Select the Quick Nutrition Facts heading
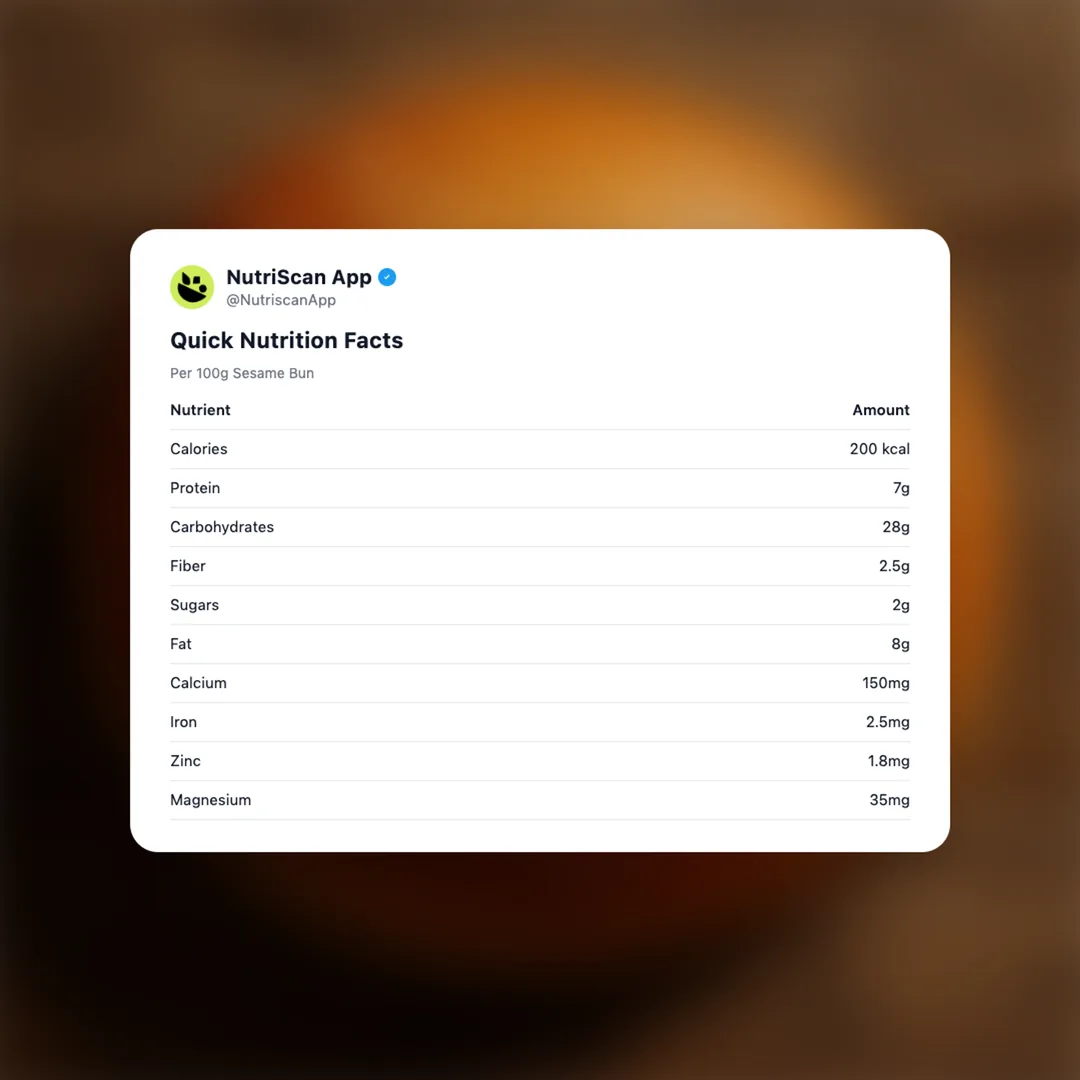1080x1080 pixels. click(x=286, y=340)
